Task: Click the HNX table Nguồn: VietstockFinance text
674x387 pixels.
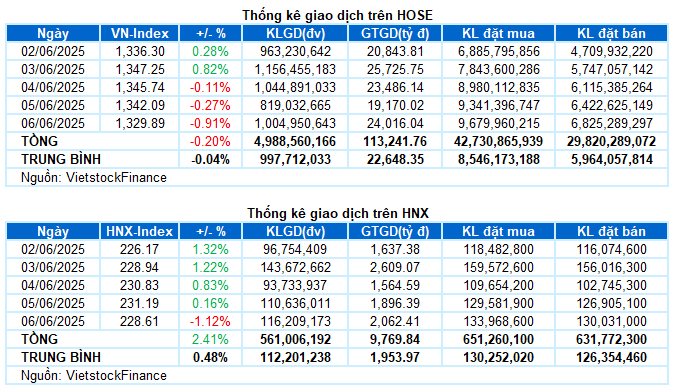Action: point(94,375)
